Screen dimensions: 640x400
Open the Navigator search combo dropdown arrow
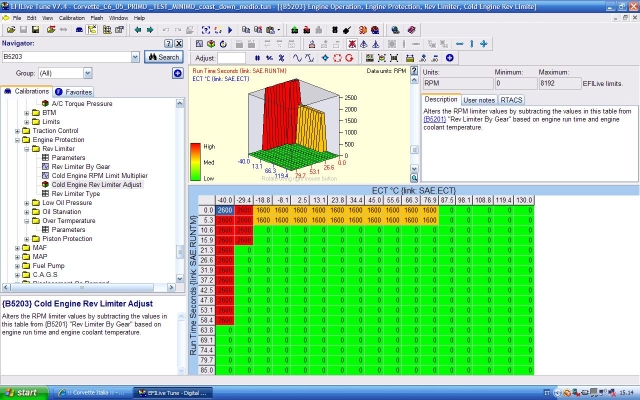click(136, 57)
